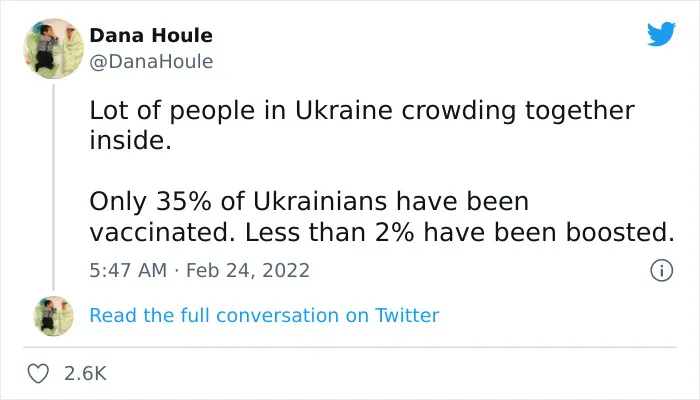
Task: Open Dana Houle's large profile picture
Action: coord(54,49)
